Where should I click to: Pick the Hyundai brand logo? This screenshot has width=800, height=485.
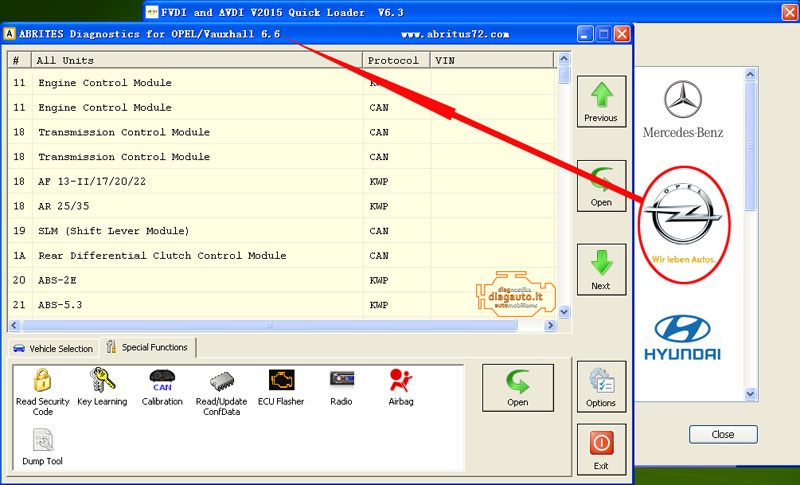682,338
